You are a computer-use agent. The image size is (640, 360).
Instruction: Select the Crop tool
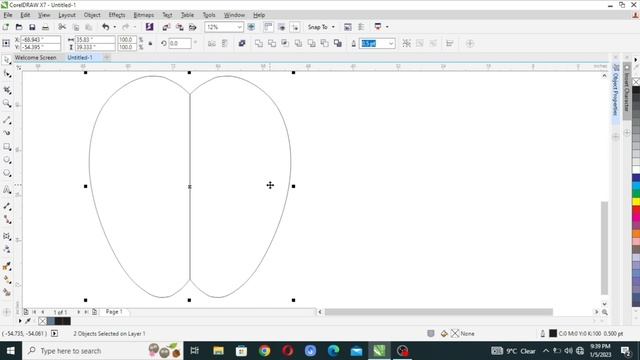[7, 90]
